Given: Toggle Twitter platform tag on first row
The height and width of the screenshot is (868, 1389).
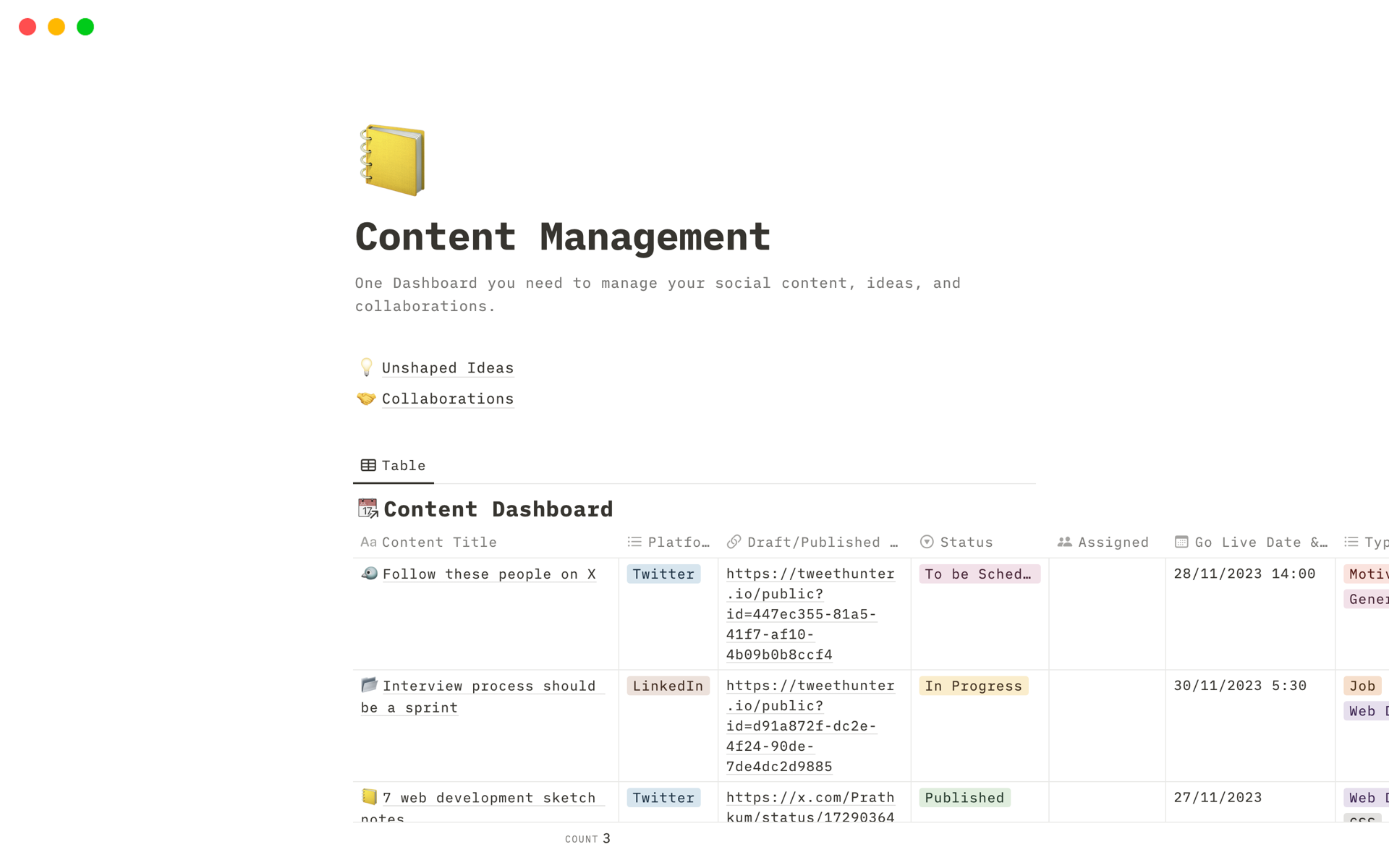Looking at the screenshot, I should click(664, 574).
